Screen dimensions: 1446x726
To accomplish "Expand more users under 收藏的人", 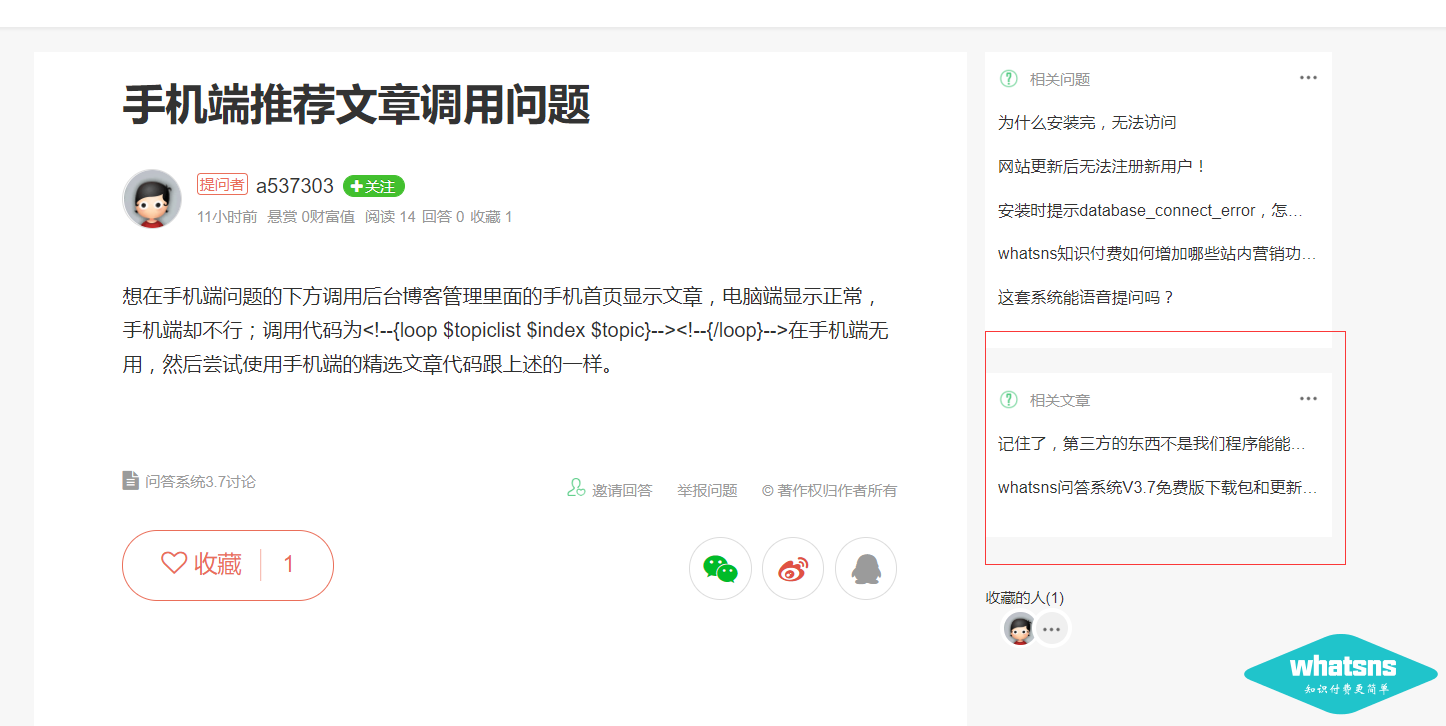I will click(x=1051, y=629).
